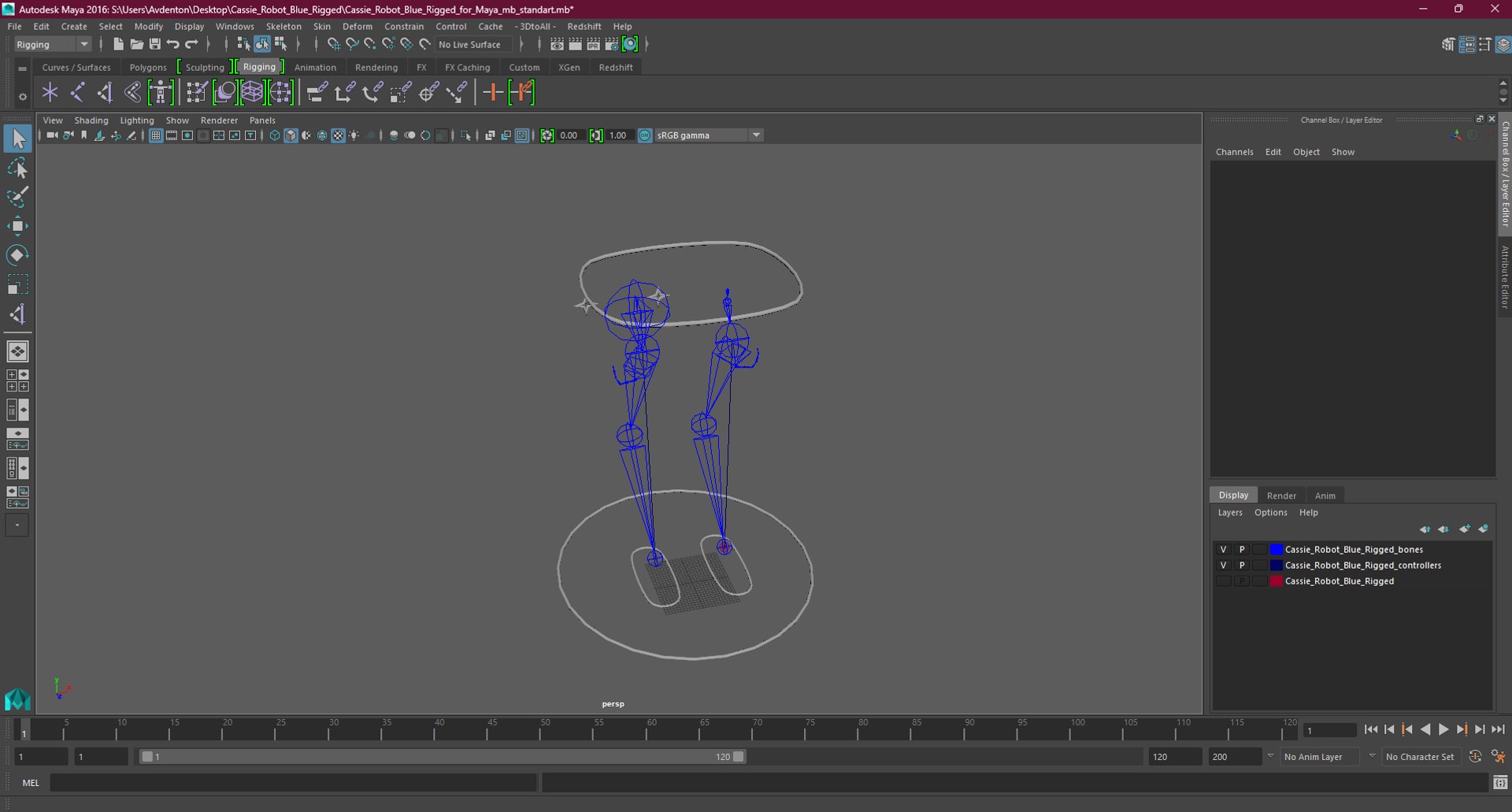This screenshot has width=1512, height=812.
Task: Click the Single Perspective layout icon
Action: 17,351
